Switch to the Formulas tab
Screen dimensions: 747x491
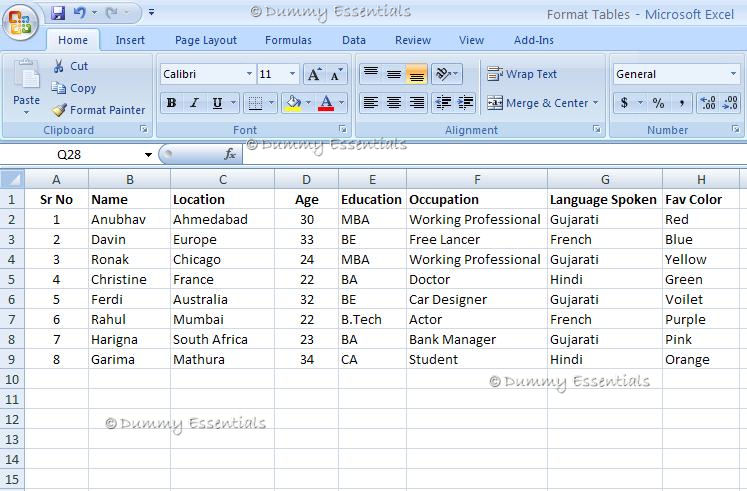(288, 40)
